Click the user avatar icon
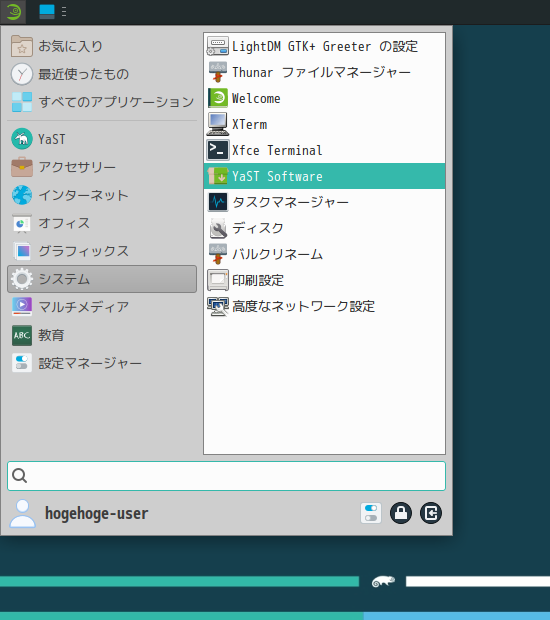This screenshot has height=620, width=550. point(23,513)
